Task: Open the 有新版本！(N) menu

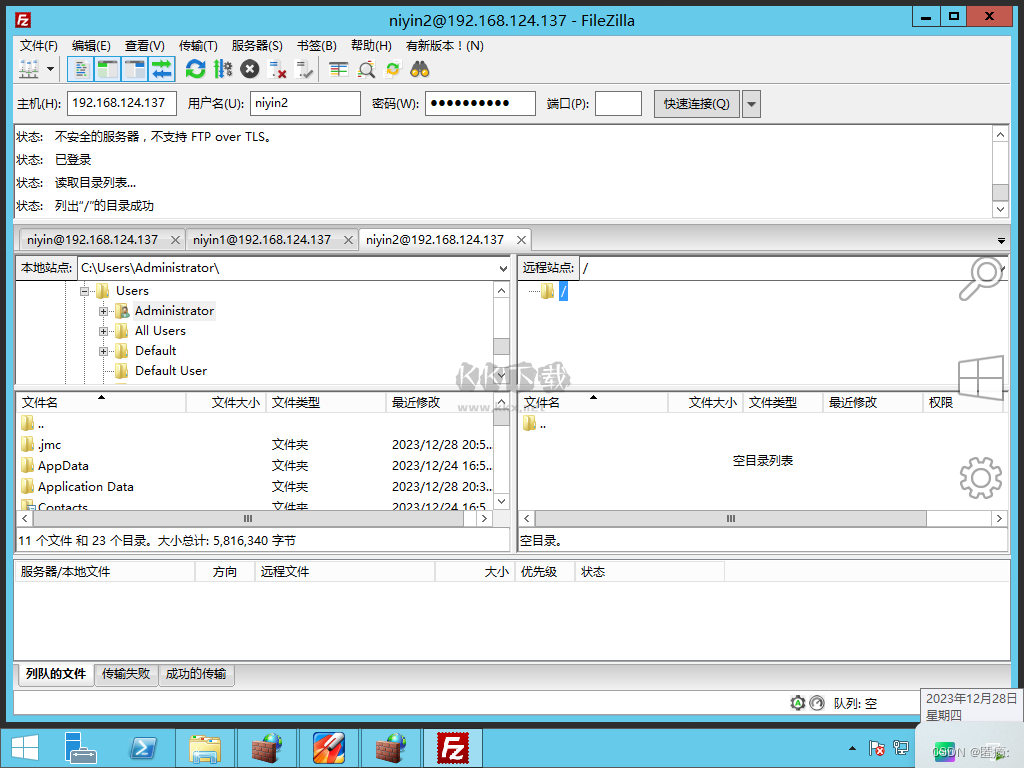Action: [444, 46]
